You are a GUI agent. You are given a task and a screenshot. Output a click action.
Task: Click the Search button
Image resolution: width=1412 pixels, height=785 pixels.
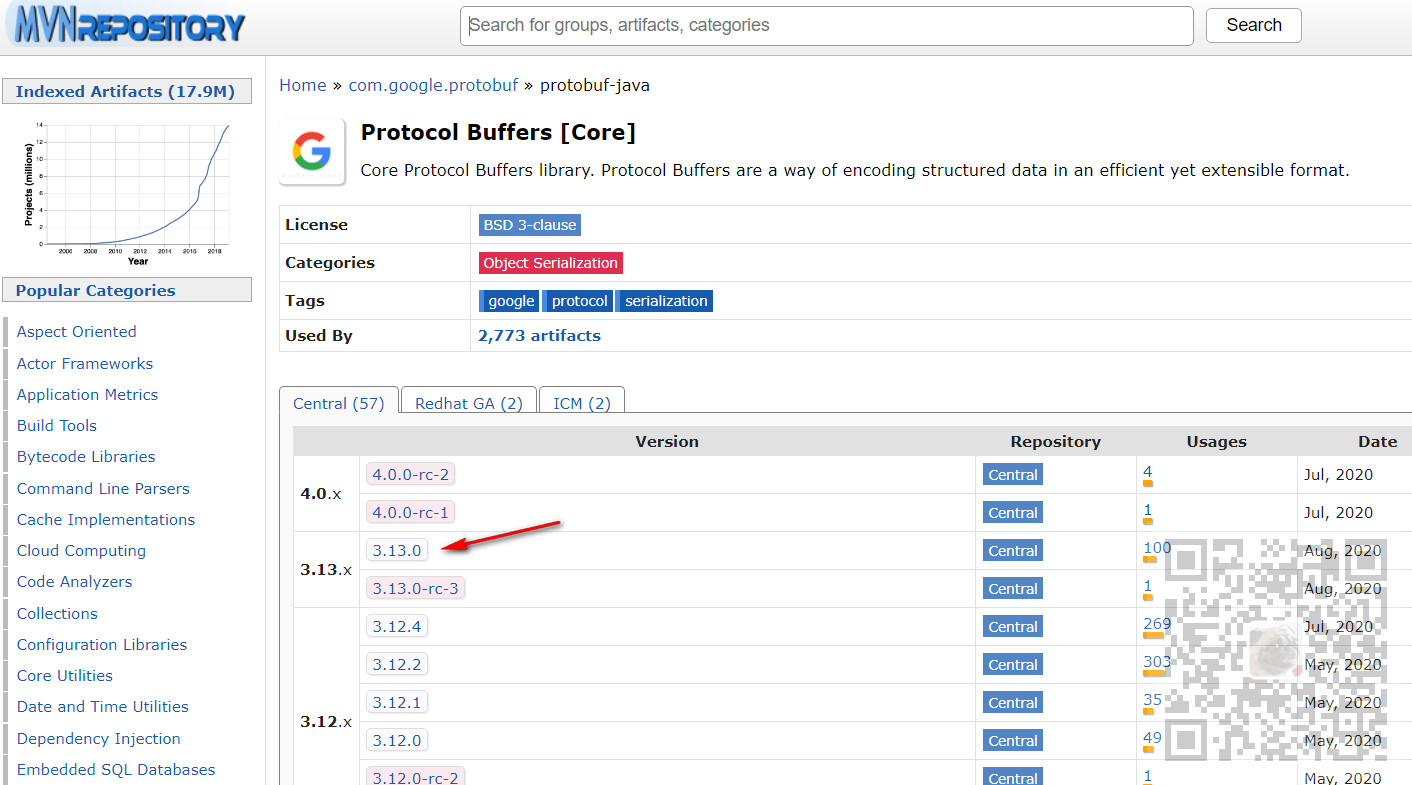(1253, 26)
